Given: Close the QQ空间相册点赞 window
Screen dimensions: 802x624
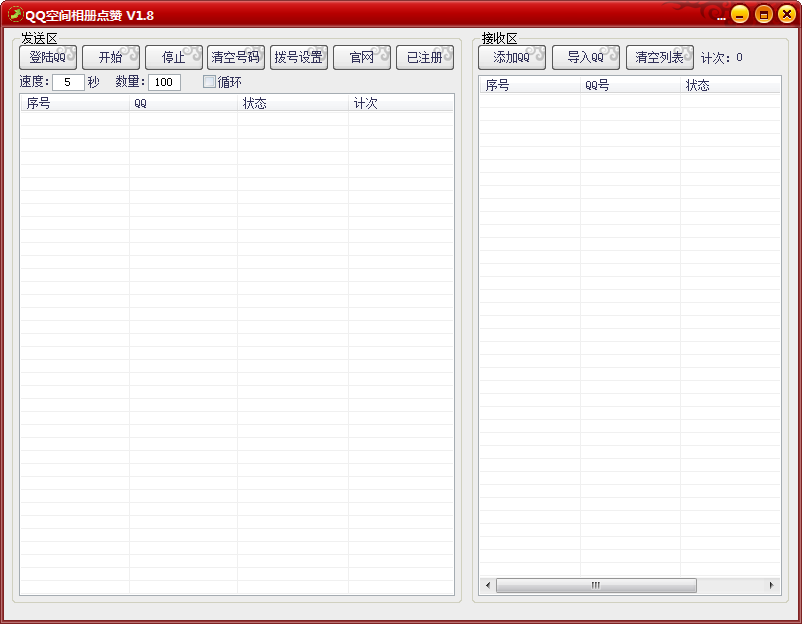Looking at the screenshot, I should 787,14.
